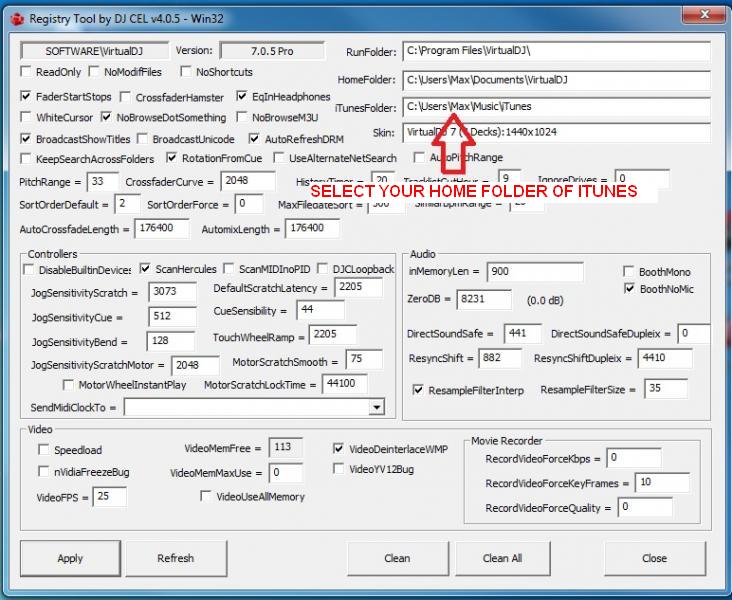Click the ResyncShift field

500,359
